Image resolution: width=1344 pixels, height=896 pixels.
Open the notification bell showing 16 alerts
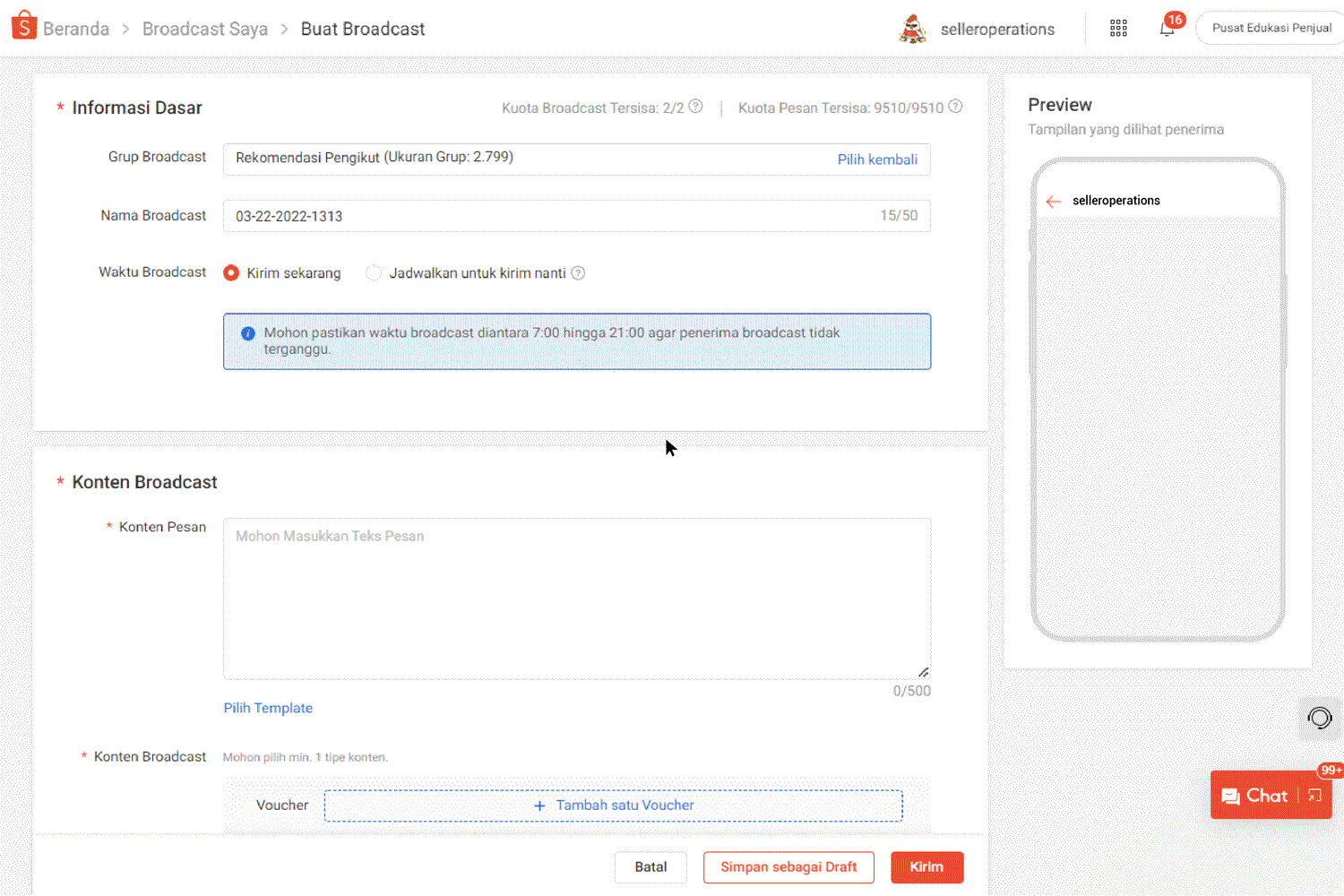coord(1166,29)
